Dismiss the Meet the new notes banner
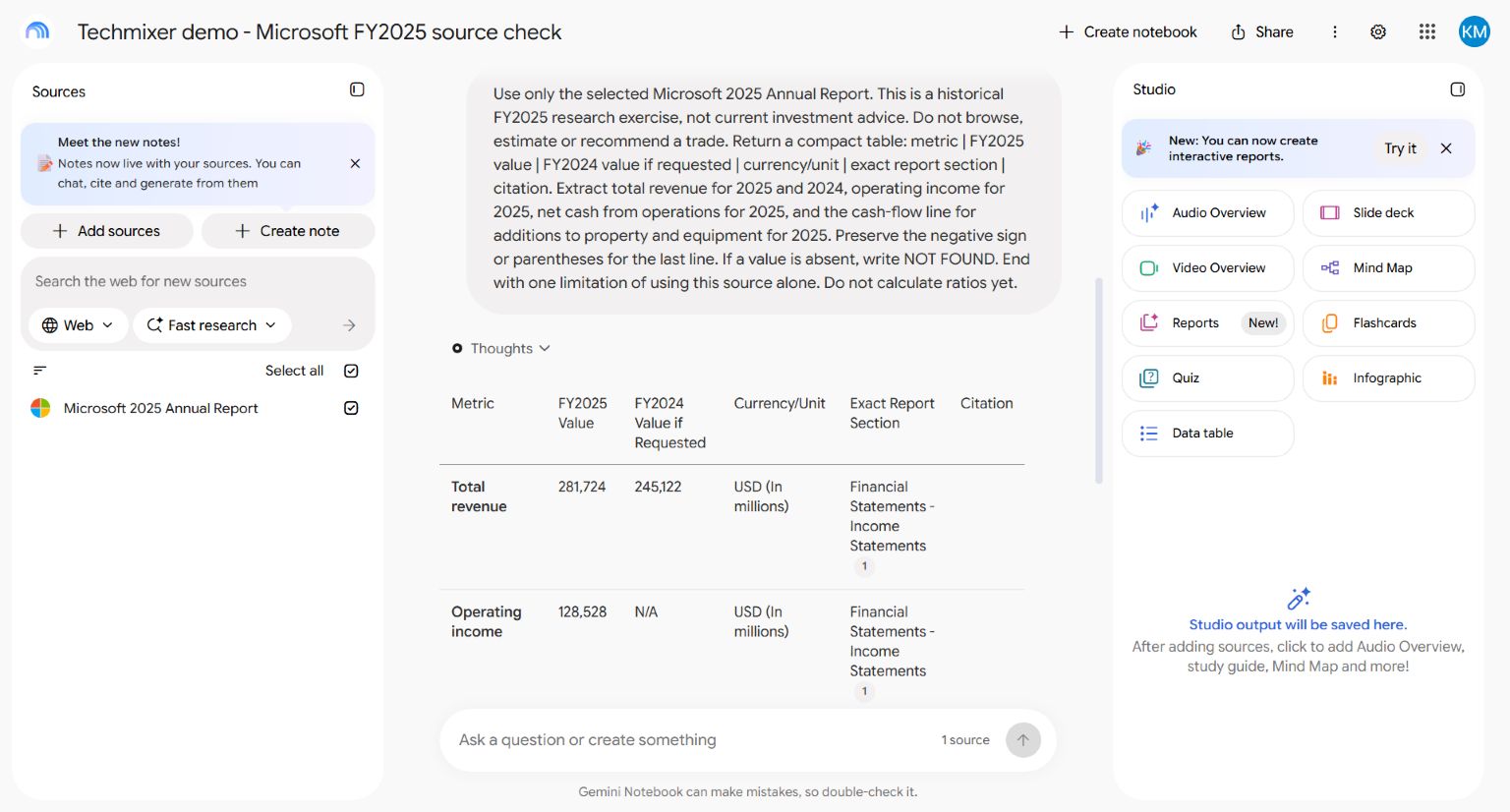The height and width of the screenshot is (812, 1510). tap(355, 164)
